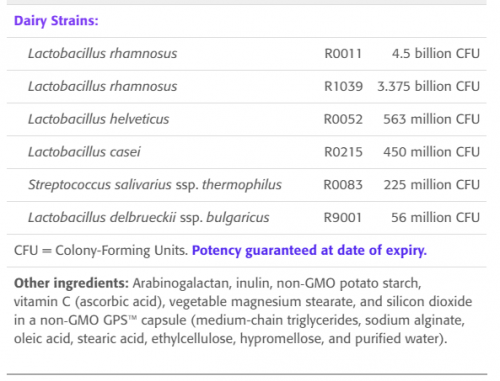The image size is (500, 381).
Task: Select the 225 million CFU amount
Action: 432,185
